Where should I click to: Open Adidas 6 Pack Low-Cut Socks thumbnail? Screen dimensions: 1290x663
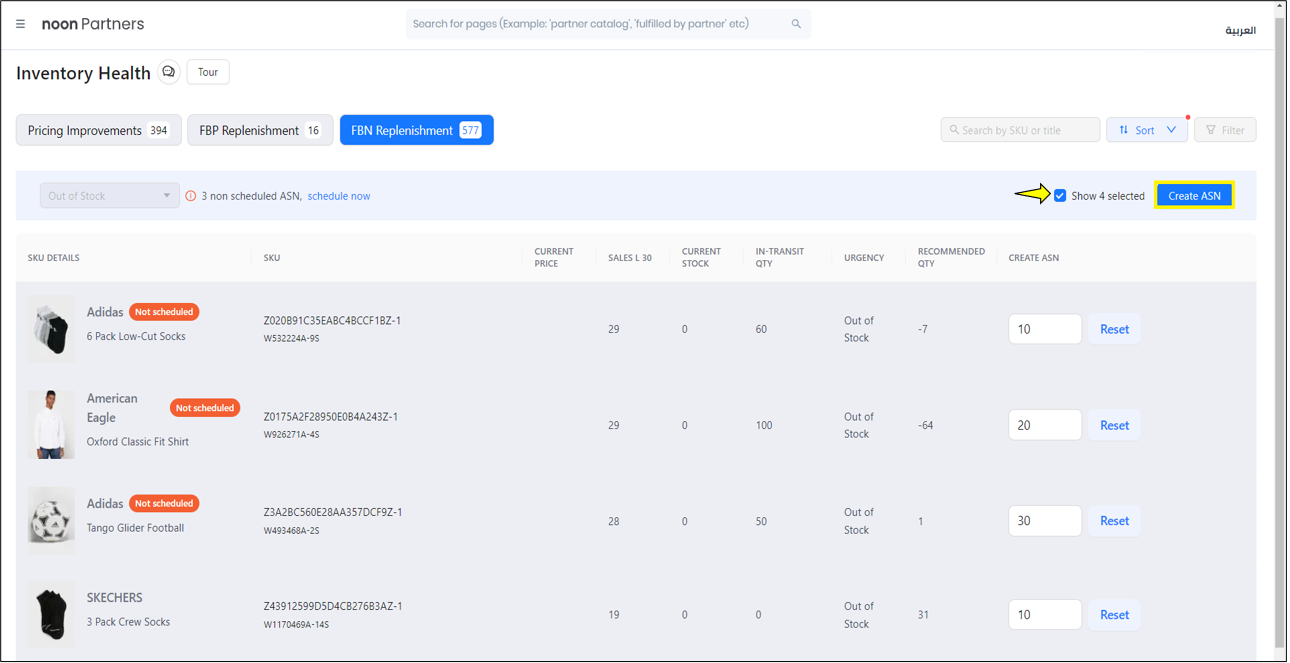coord(51,329)
